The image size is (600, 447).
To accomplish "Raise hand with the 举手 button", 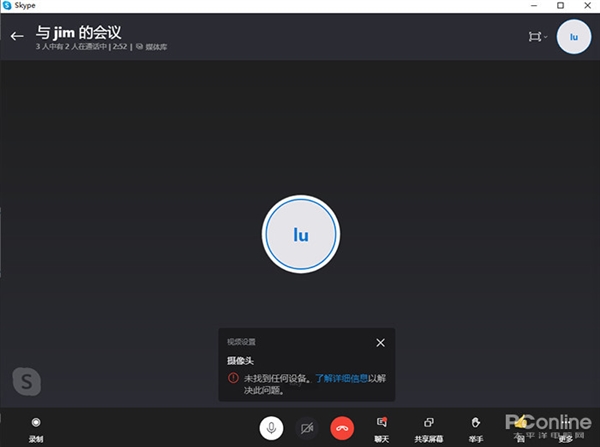I will click(476, 429).
